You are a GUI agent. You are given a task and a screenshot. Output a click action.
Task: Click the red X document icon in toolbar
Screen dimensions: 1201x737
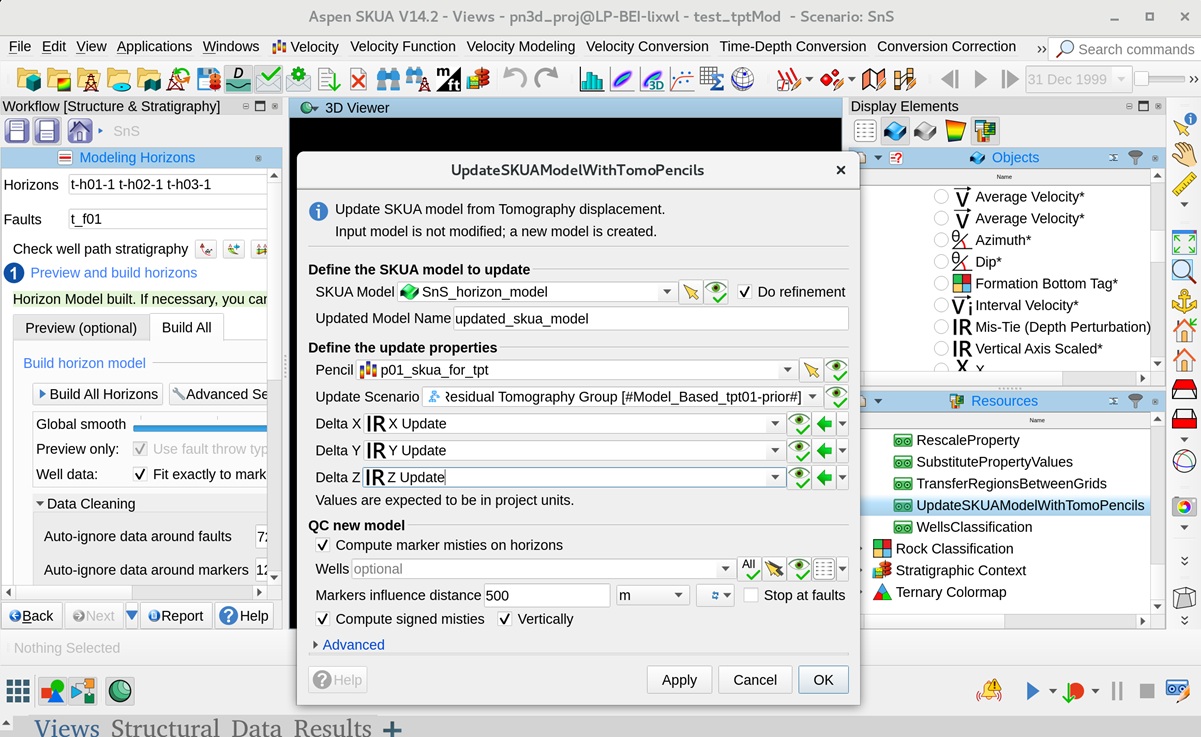pos(358,79)
